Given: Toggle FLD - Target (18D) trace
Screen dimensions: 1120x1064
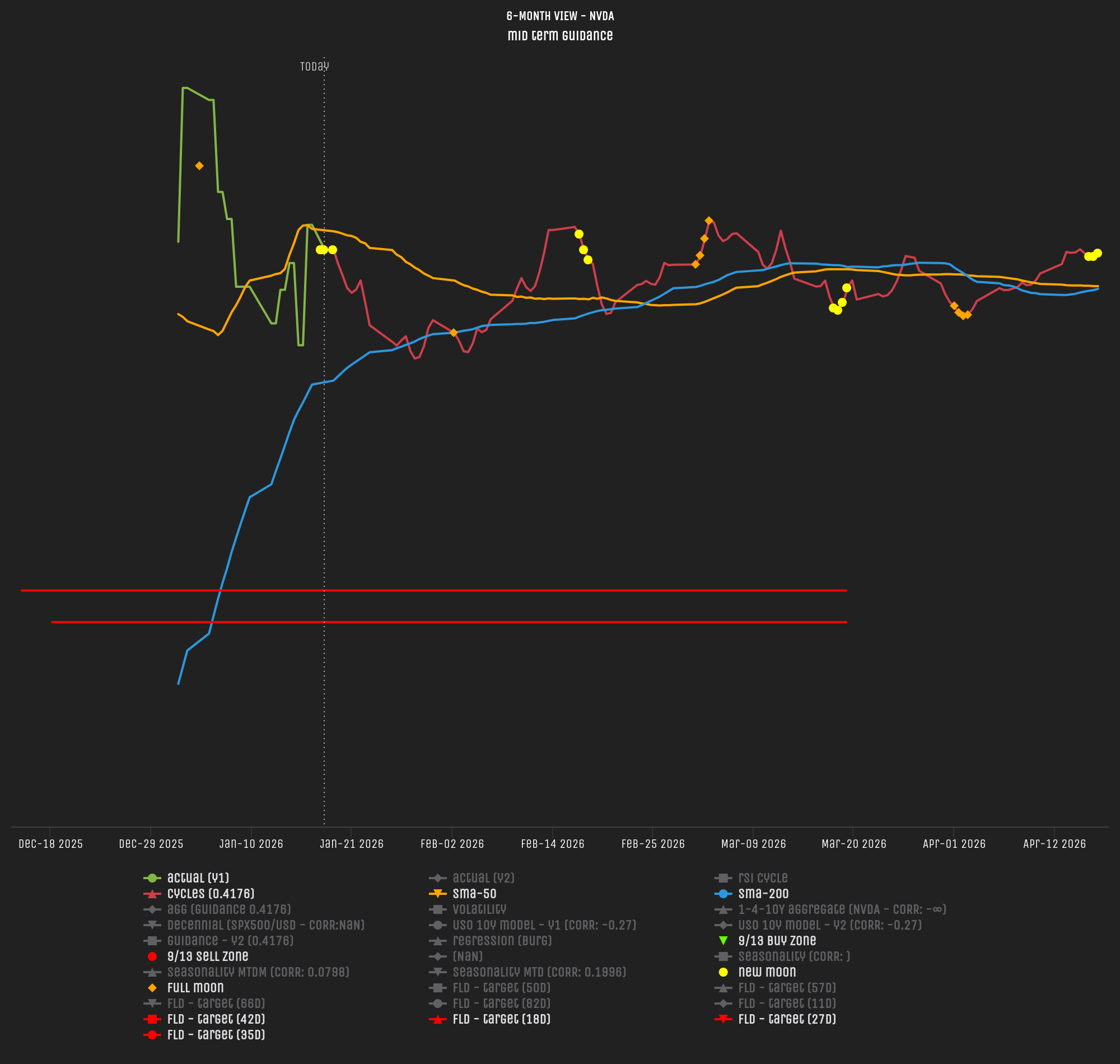Looking at the screenshot, I should click(501, 1019).
